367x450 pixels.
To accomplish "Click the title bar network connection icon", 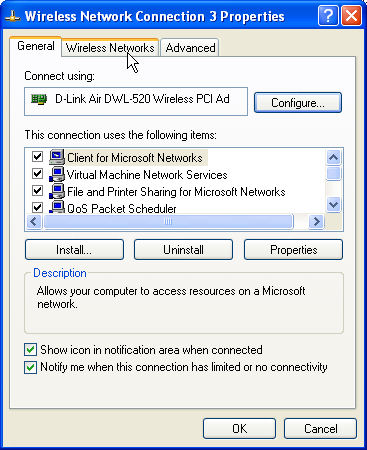I will 13,16.
